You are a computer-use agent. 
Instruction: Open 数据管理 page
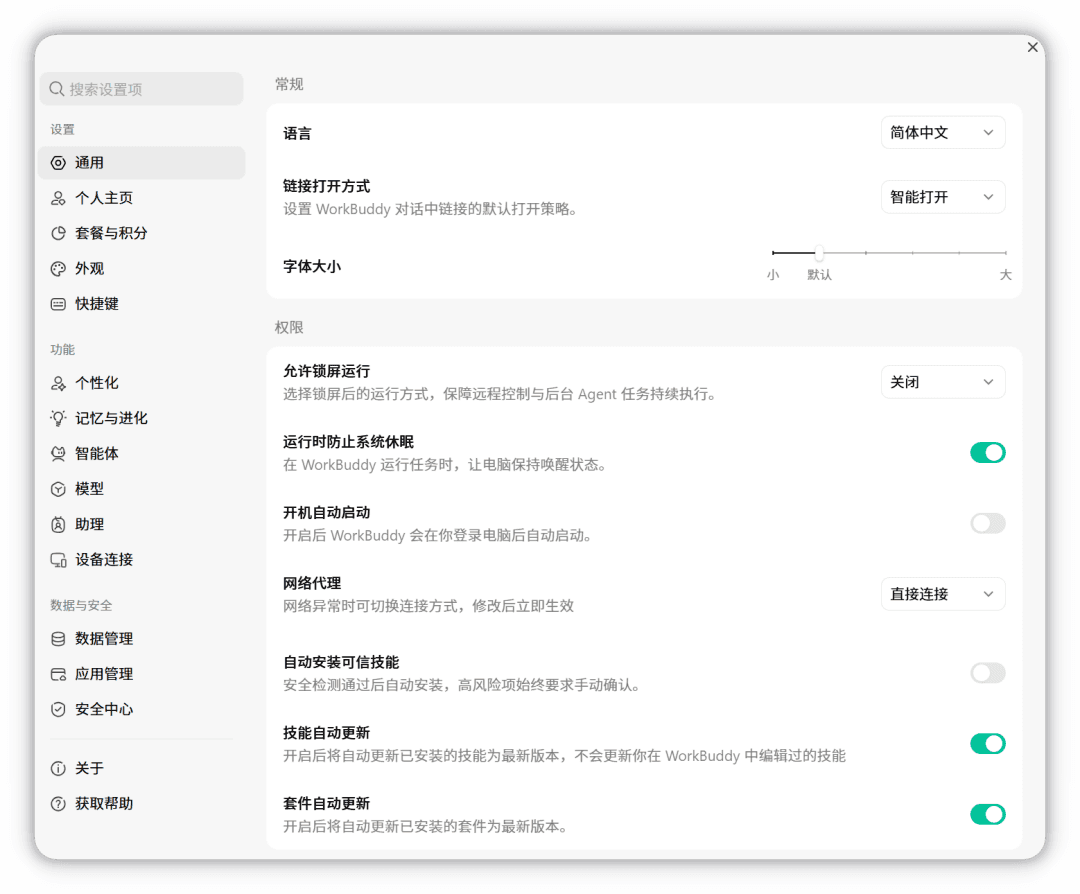[x=142, y=638]
